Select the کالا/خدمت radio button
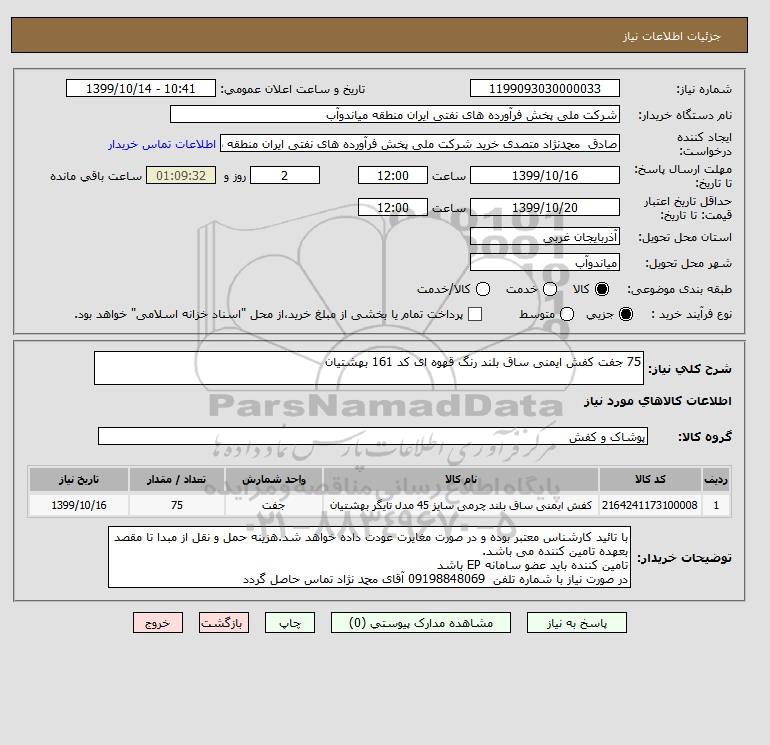Viewport: 770px width, 745px height. [x=483, y=289]
